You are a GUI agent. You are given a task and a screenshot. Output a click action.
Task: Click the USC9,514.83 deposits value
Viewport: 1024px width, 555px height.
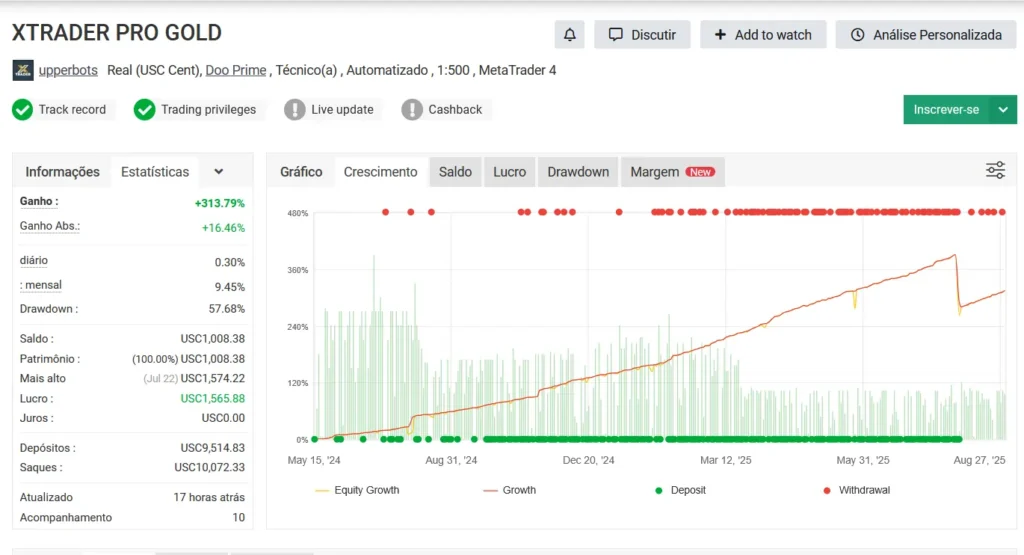tap(213, 448)
